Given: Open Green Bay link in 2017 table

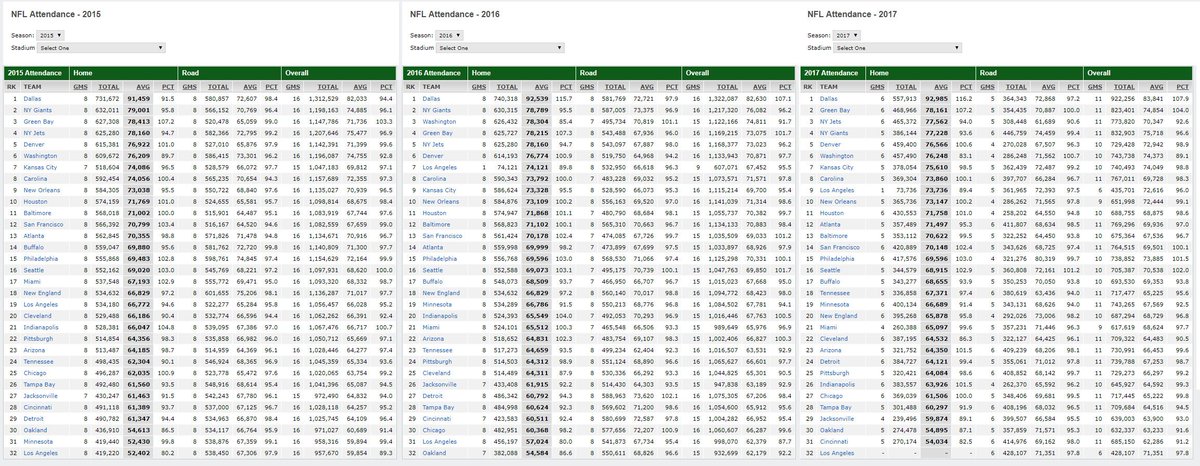Looking at the screenshot, I should (835, 110).
